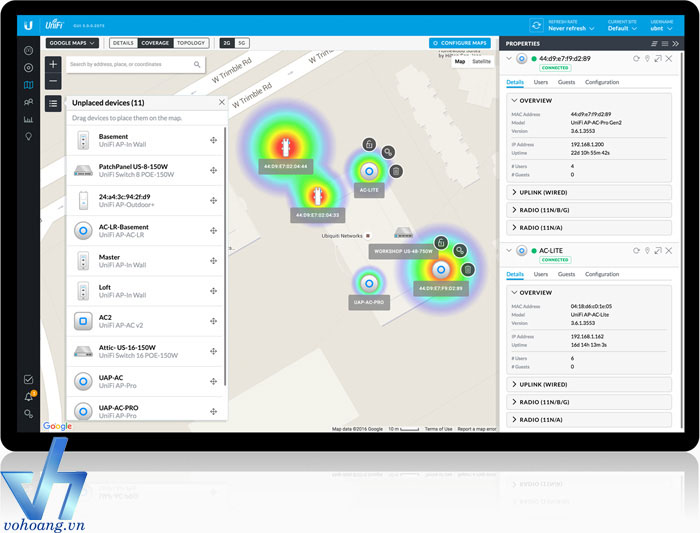Click the Configure Maps button
700x533 pixels.
(460, 43)
